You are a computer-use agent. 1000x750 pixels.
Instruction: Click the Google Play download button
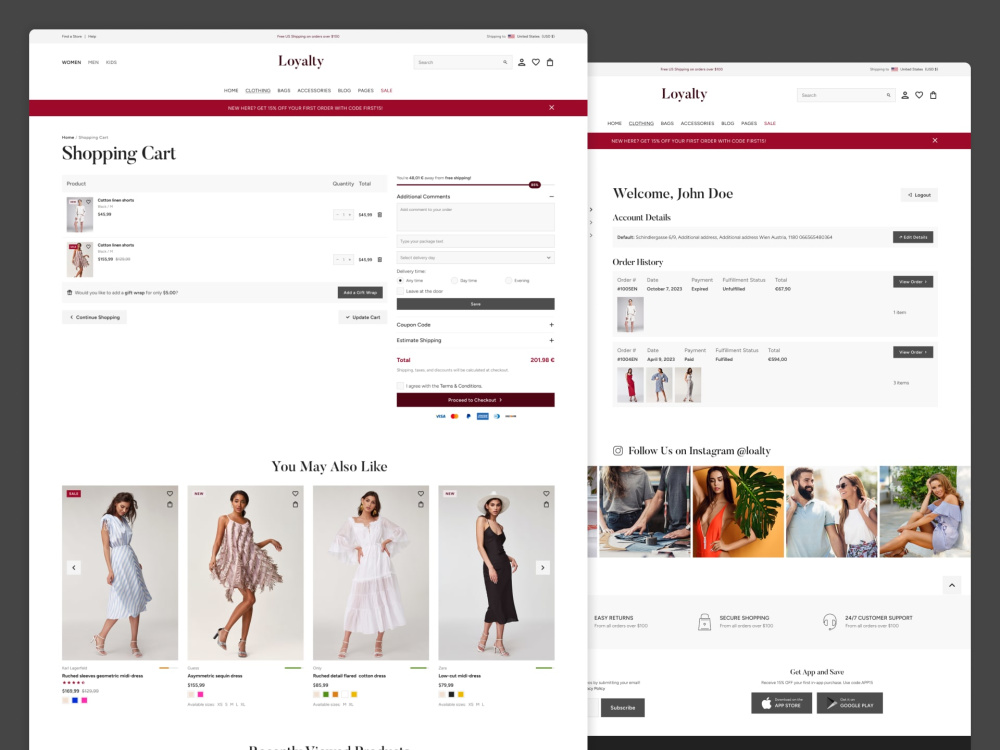(849, 703)
